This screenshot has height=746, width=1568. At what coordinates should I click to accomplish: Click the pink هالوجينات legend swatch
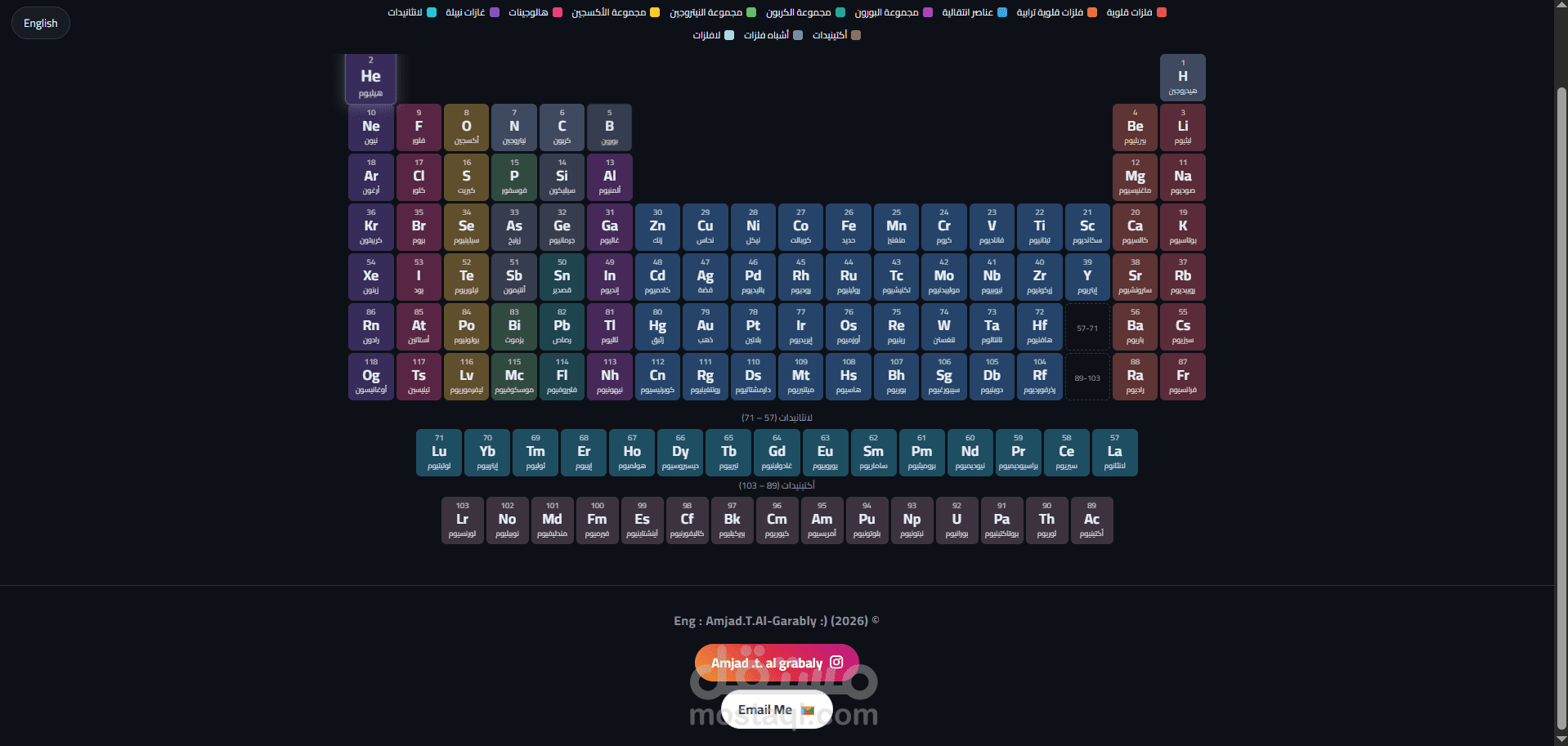coord(558,12)
